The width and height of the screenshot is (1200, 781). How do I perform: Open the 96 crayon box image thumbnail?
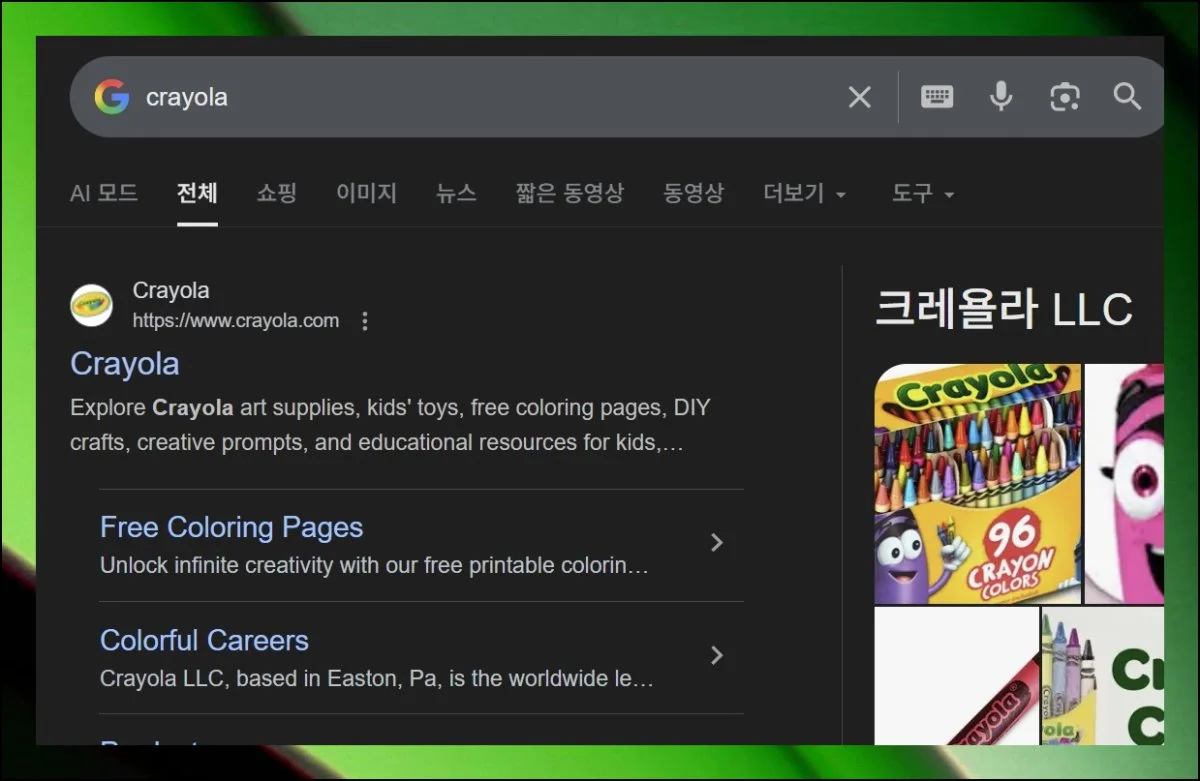pos(977,484)
